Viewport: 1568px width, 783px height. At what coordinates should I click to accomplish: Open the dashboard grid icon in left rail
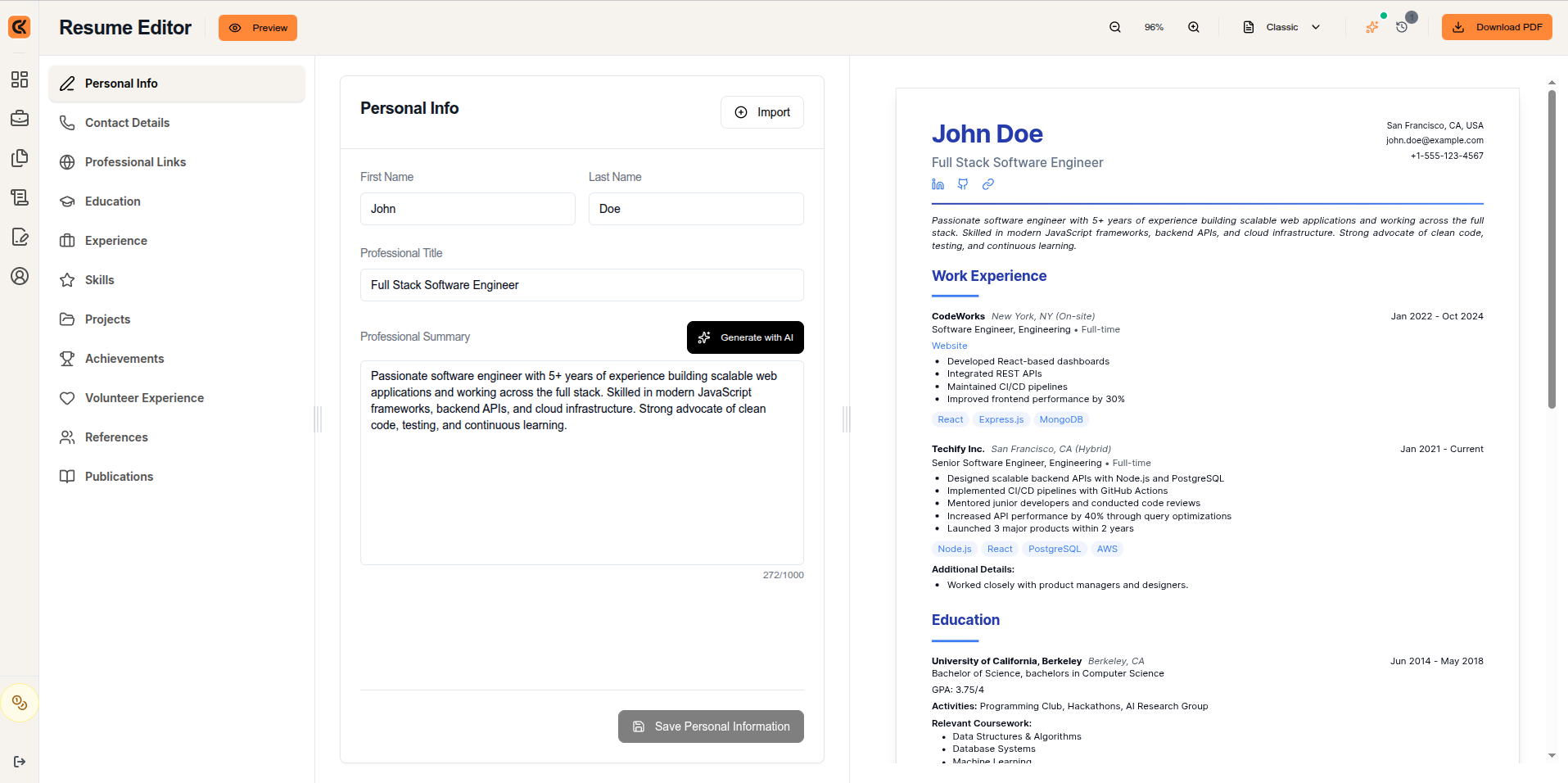[x=20, y=79]
